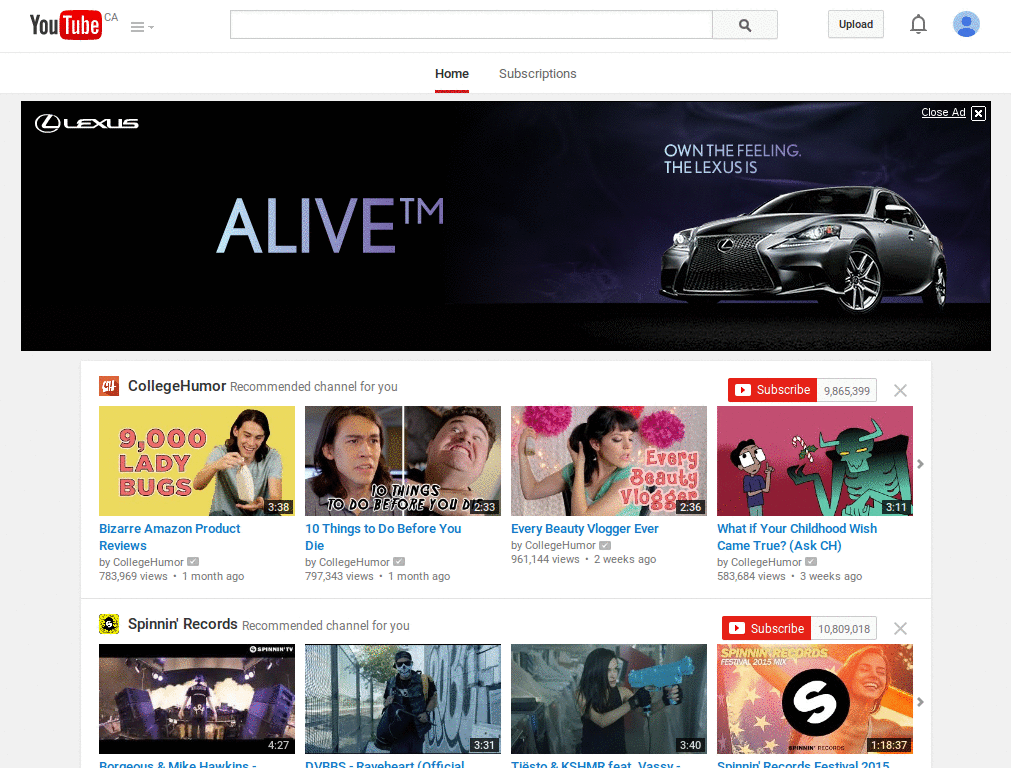Click the magnifier search button
Viewport: 1024px width, 768px height.
[744, 25]
